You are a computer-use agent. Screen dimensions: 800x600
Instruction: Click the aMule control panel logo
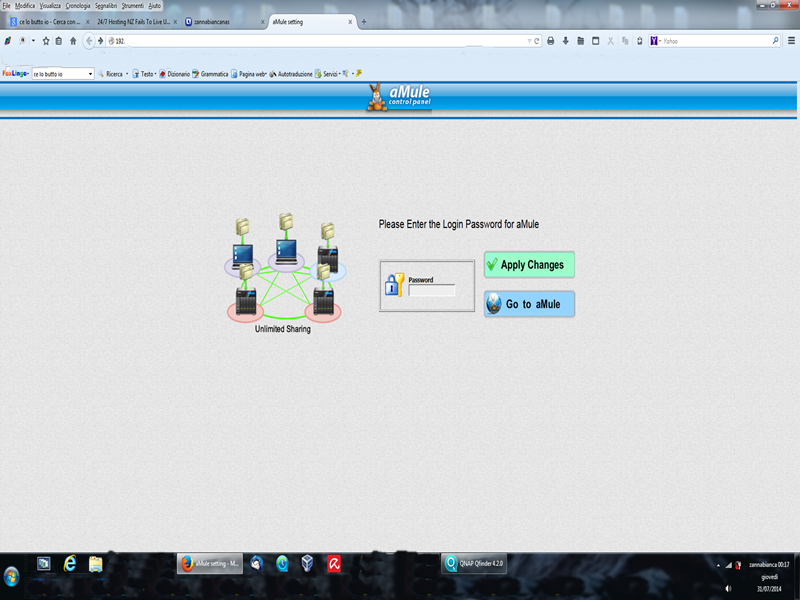(401, 97)
